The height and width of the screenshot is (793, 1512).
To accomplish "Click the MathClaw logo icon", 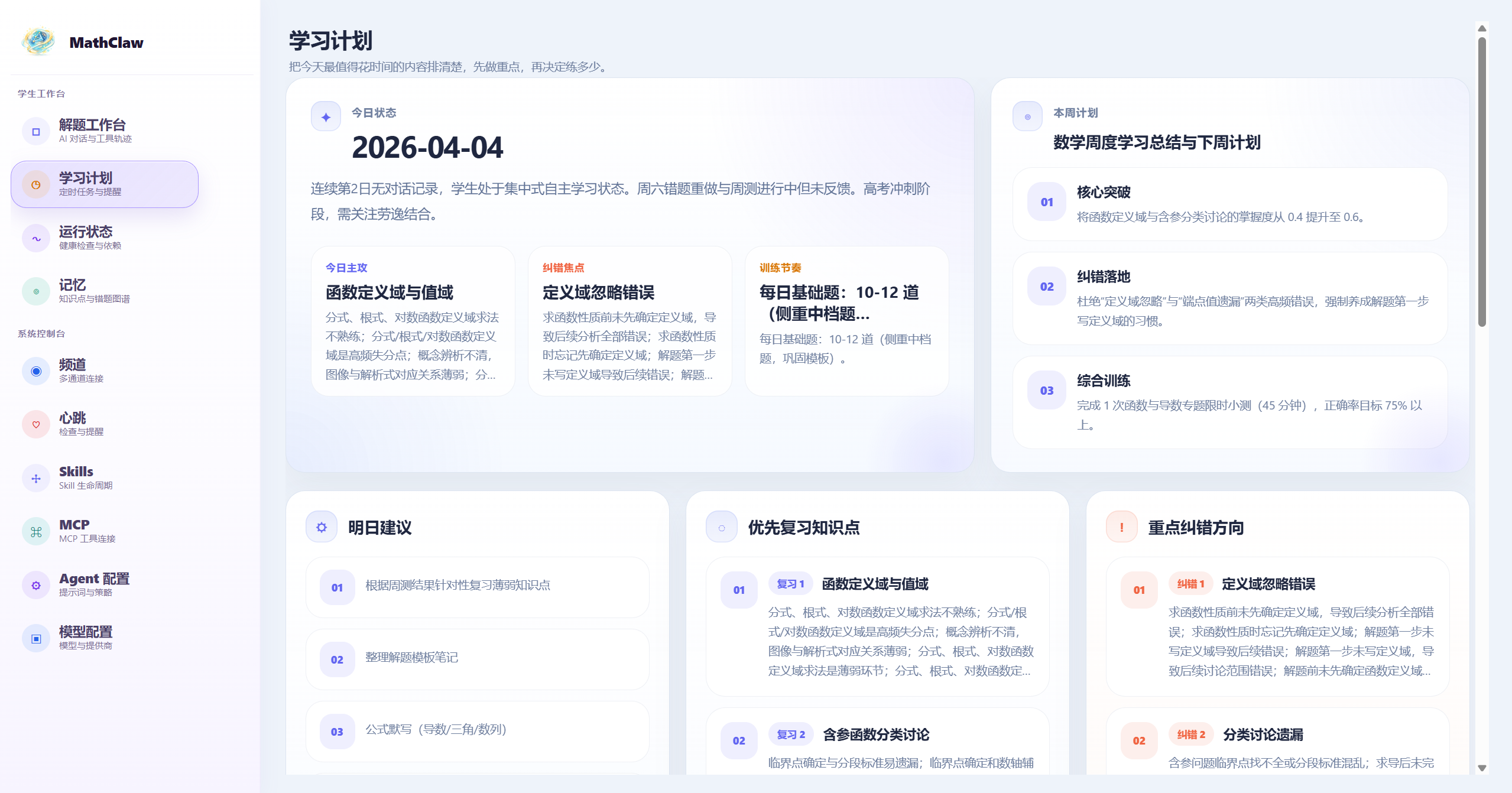I will [37, 41].
